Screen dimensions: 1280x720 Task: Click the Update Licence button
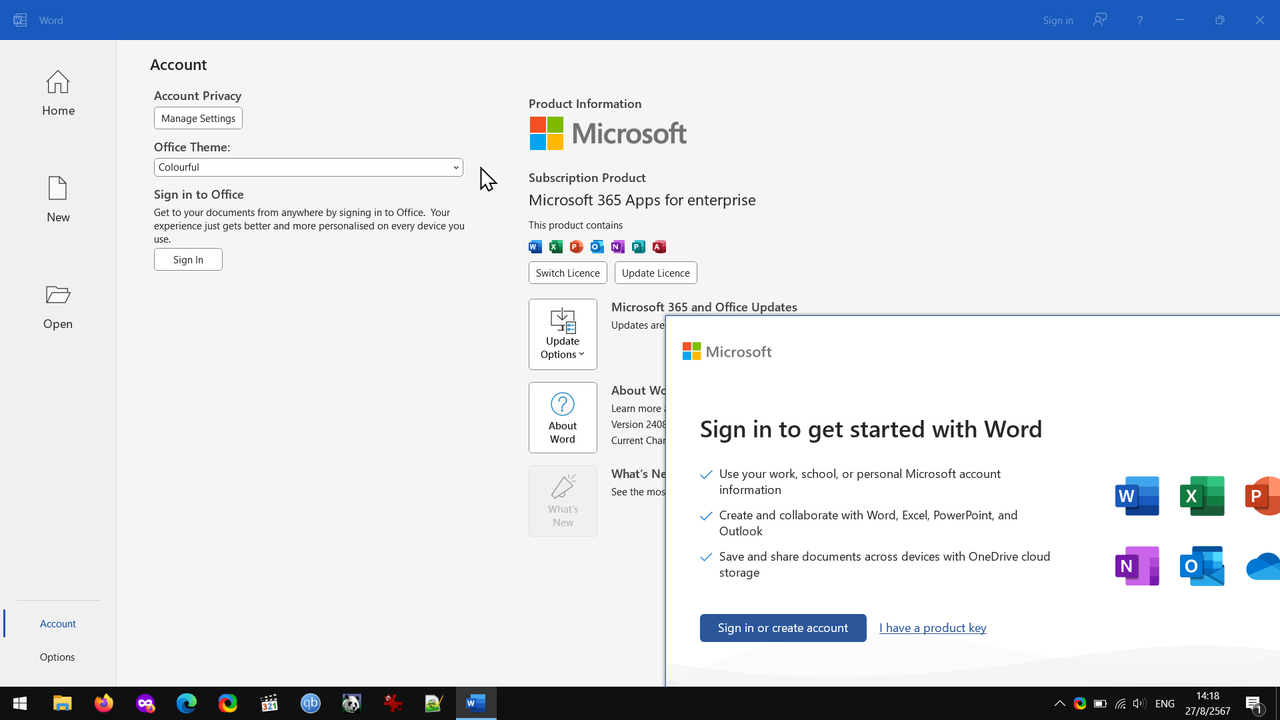656,273
